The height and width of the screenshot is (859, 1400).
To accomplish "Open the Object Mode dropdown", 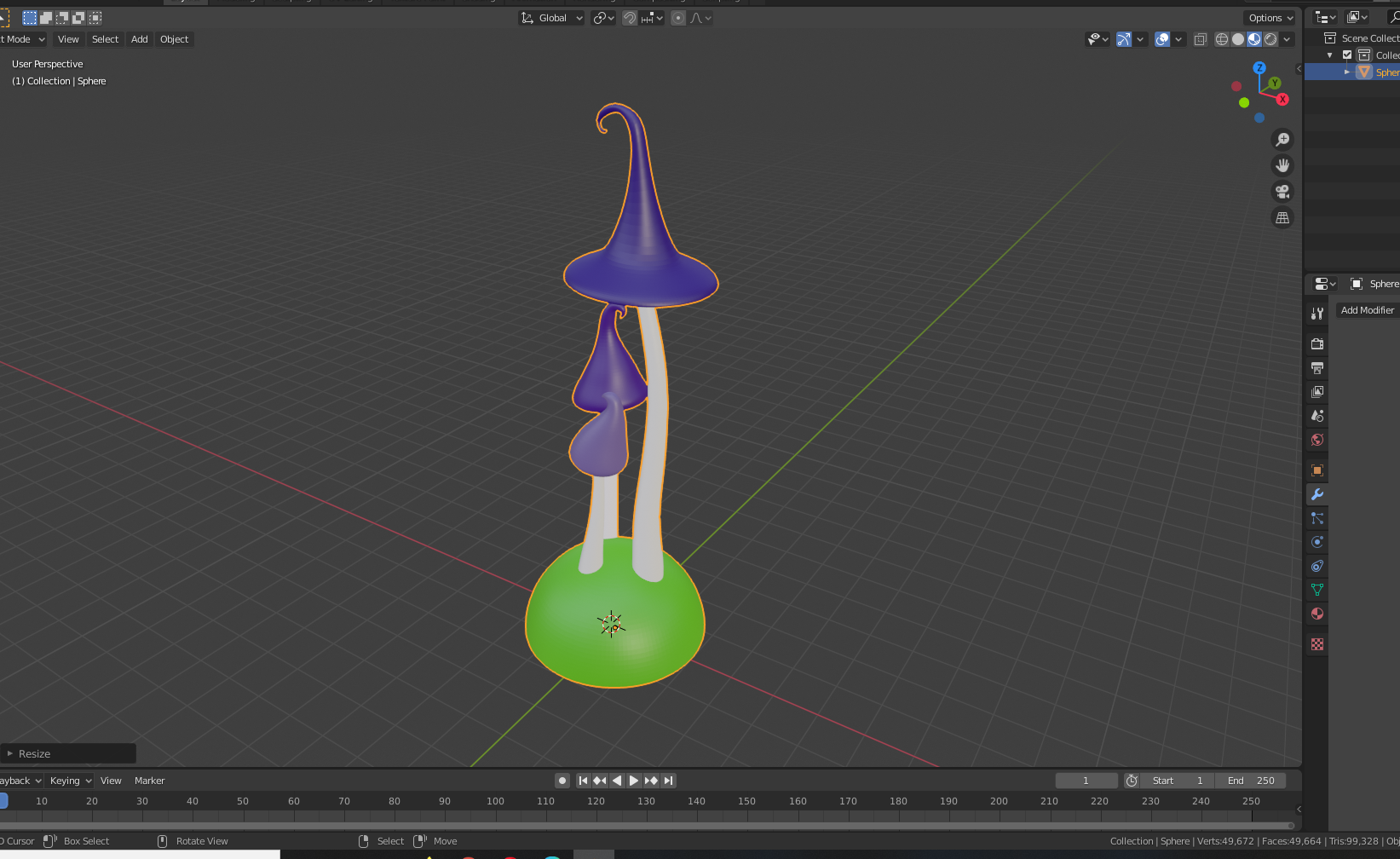I will [21, 39].
